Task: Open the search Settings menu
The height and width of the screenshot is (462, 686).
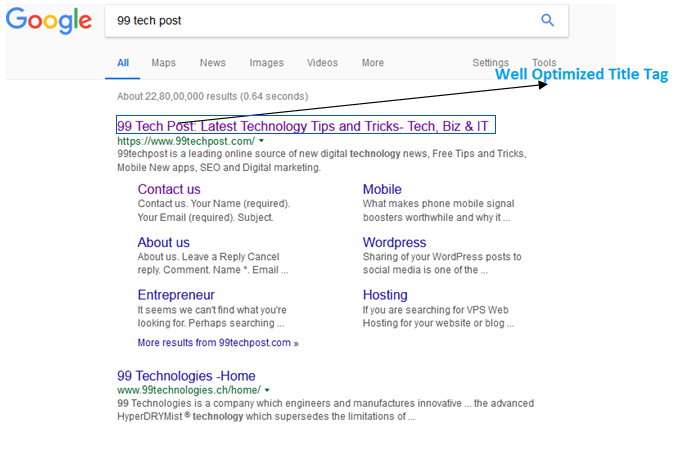Action: click(x=490, y=63)
